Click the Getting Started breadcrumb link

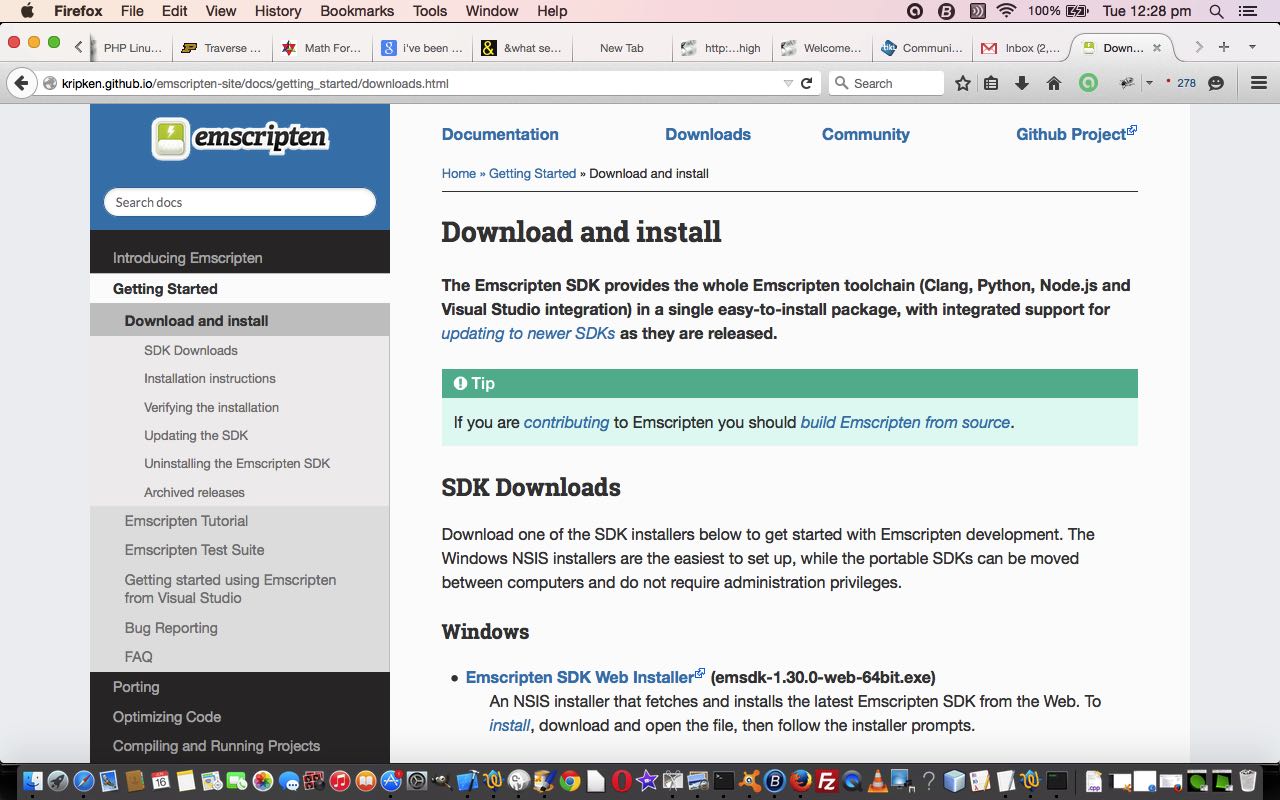(x=532, y=173)
